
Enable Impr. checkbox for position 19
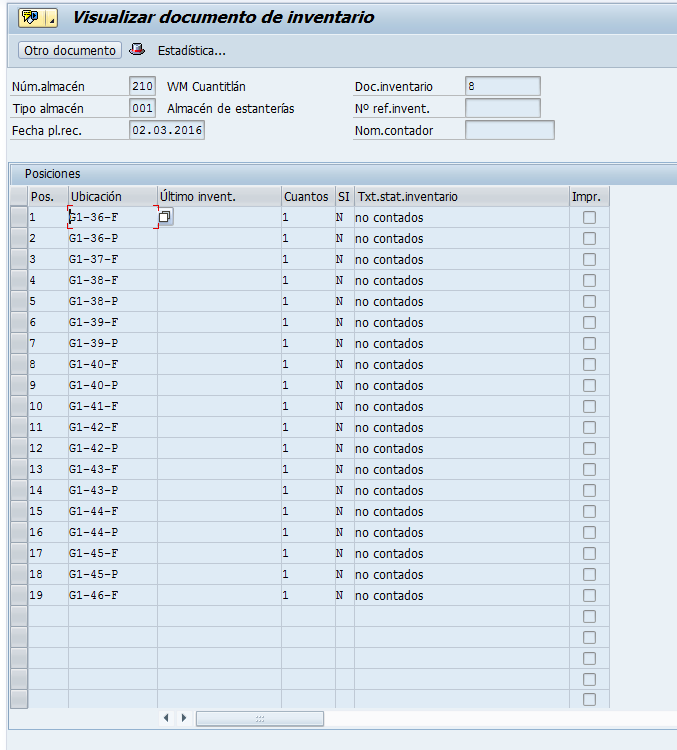(x=589, y=595)
